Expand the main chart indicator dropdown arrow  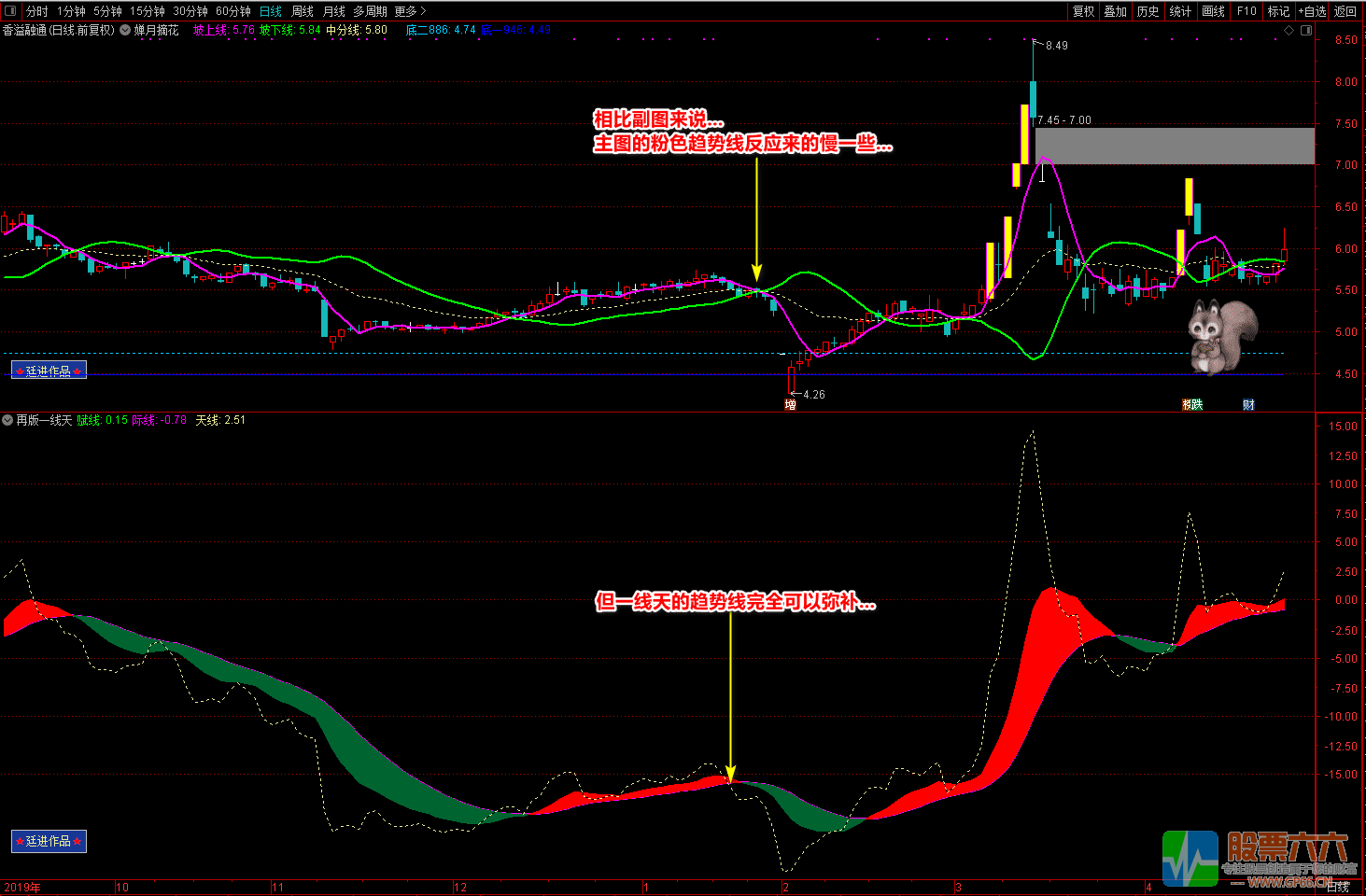pyautogui.click(x=125, y=30)
